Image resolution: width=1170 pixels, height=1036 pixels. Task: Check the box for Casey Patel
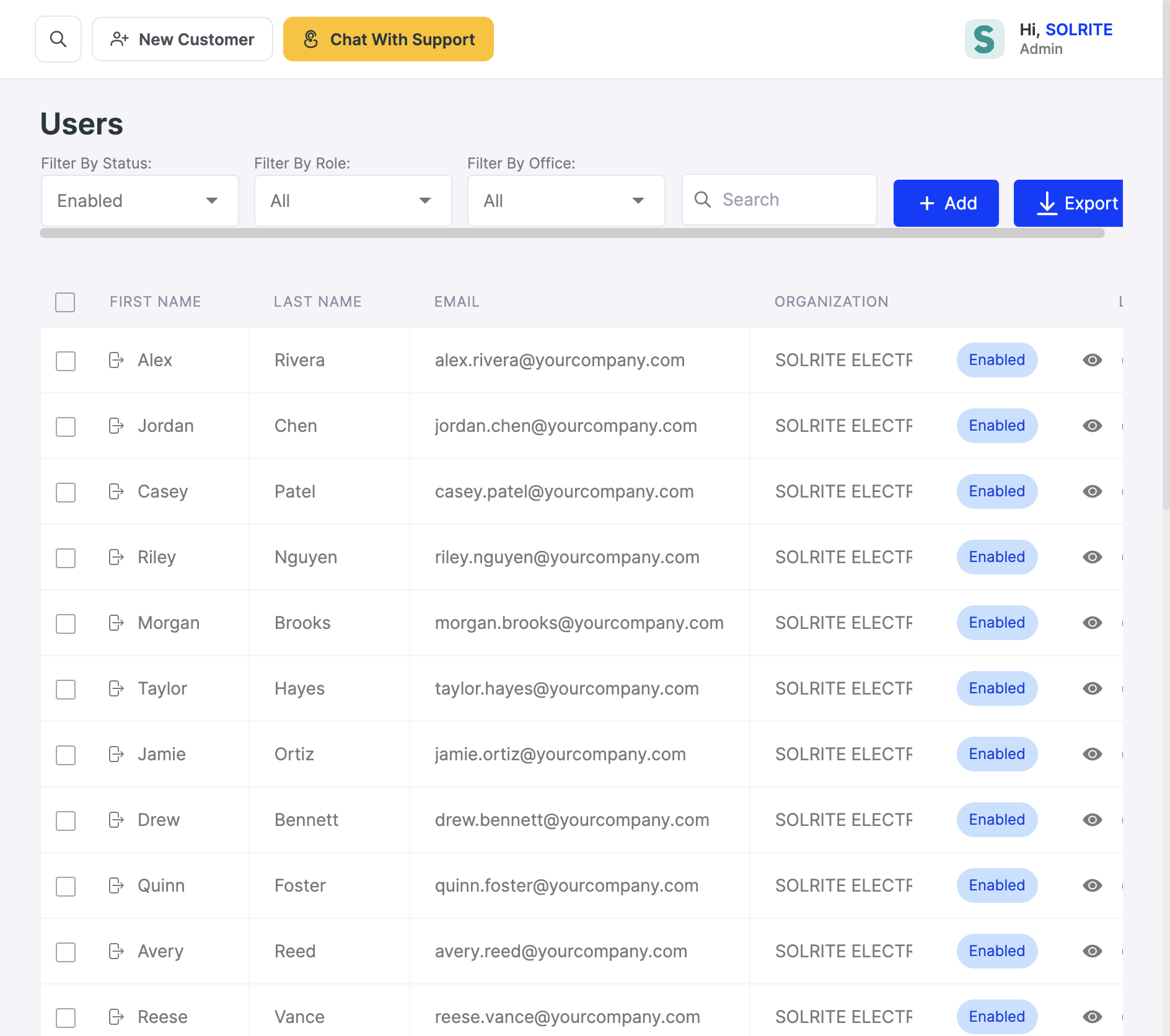(x=66, y=493)
